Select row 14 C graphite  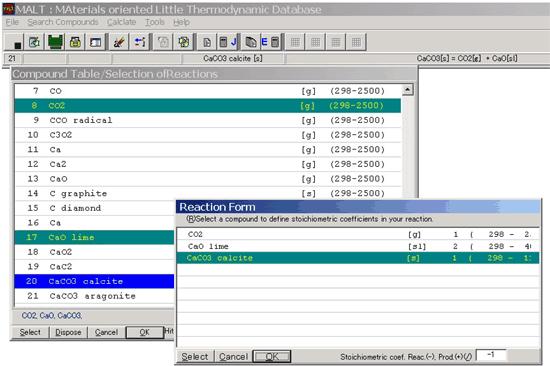click(208, 193)
